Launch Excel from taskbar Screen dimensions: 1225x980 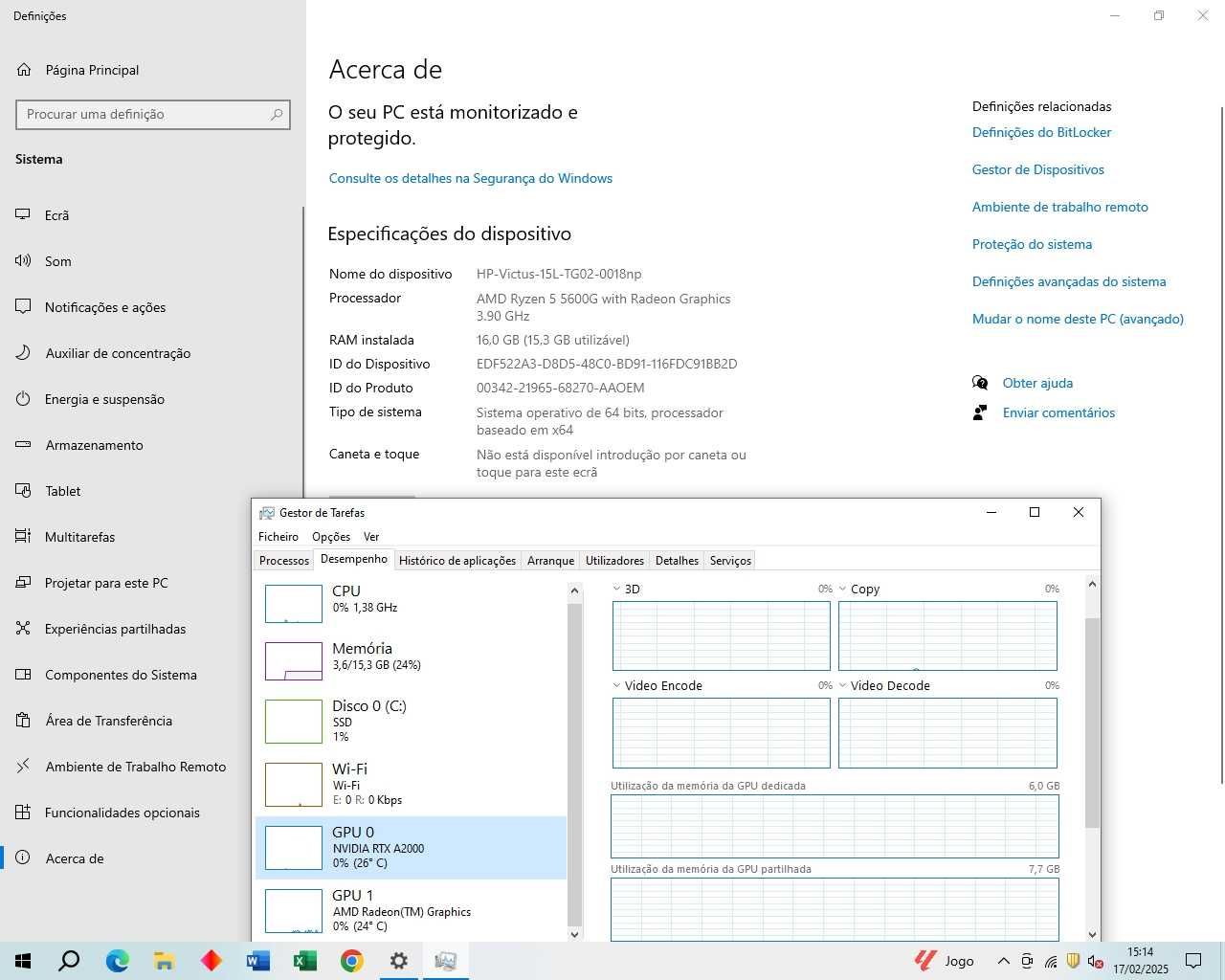point(305,961)
